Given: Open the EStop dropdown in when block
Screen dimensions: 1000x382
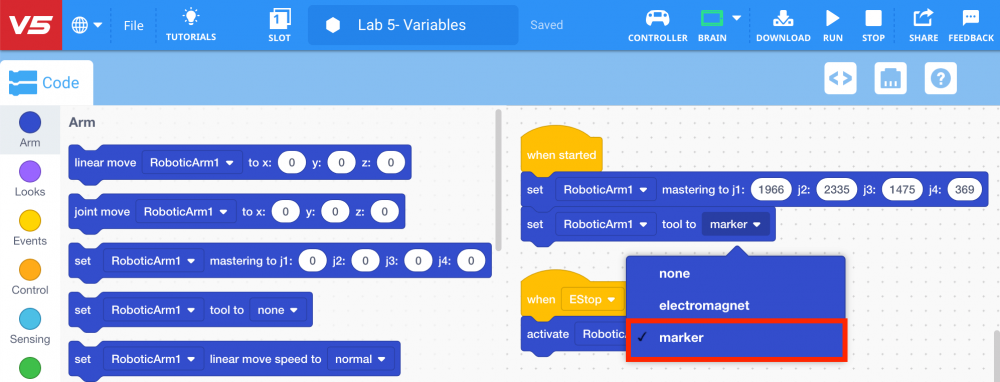Looking at the screenshot, I should [592, 299].
